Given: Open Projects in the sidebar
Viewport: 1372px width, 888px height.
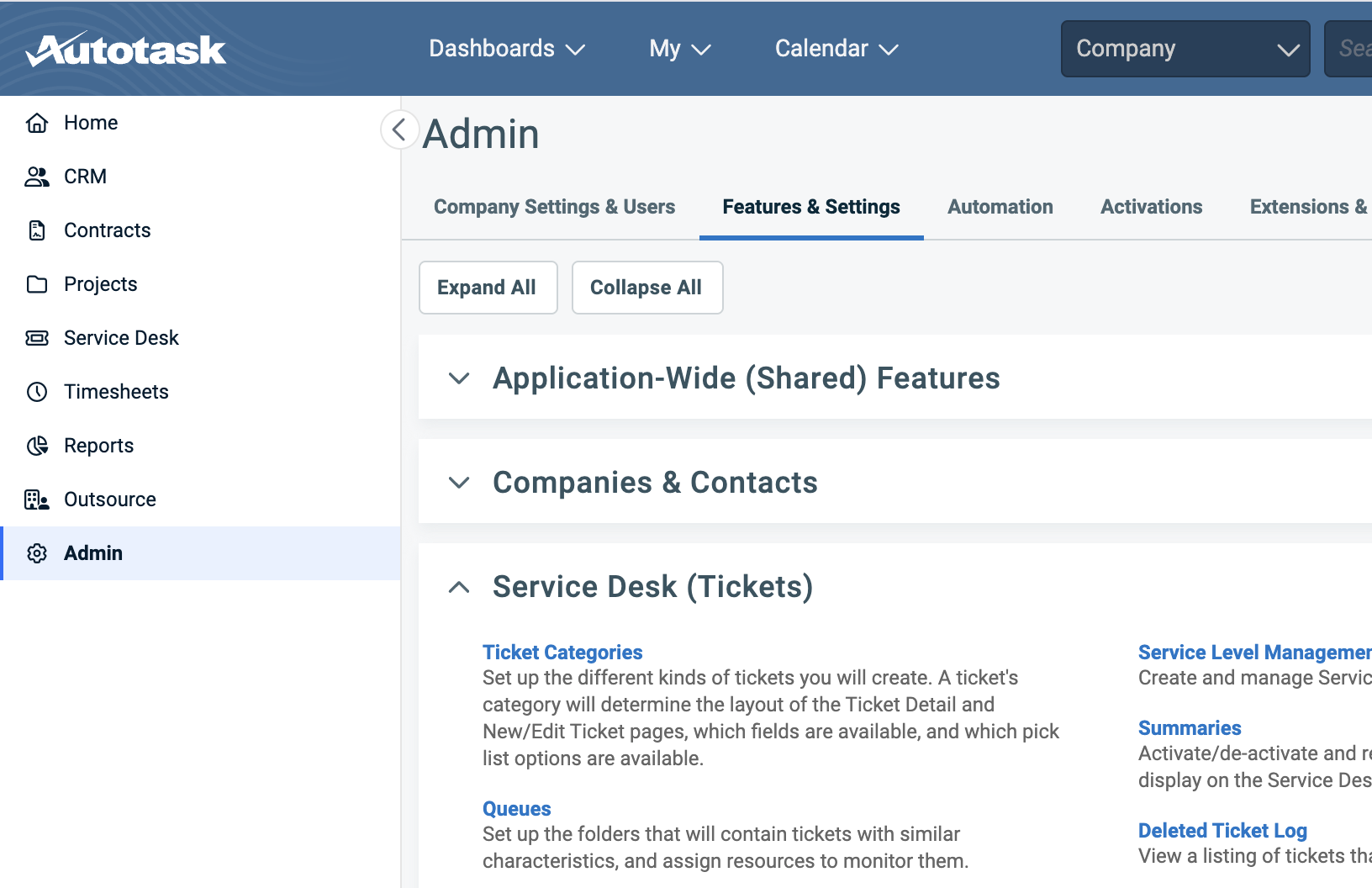Looking at the screenshot, I should click(x=200, y=284).
